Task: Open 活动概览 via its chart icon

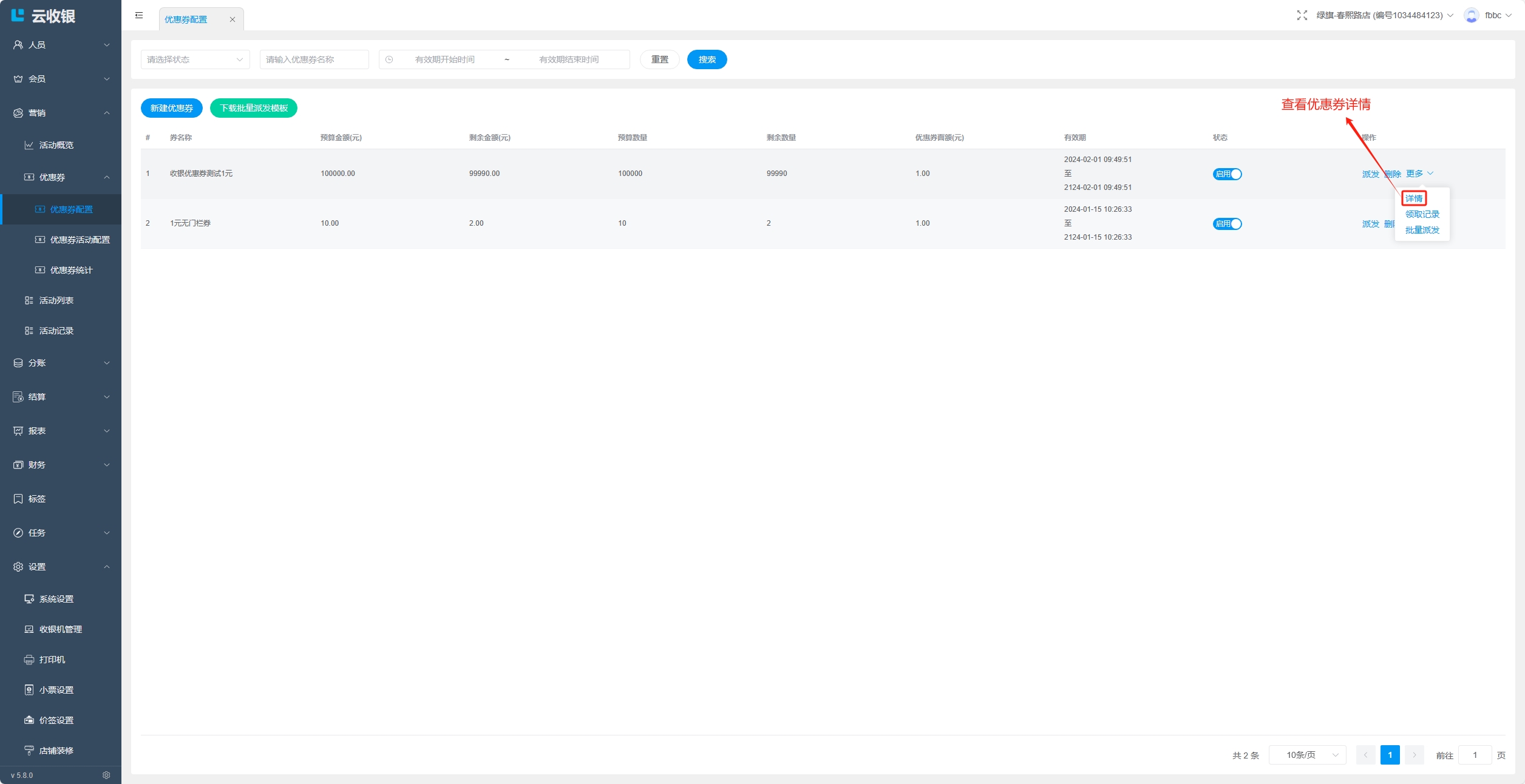Action: (29, 145)
